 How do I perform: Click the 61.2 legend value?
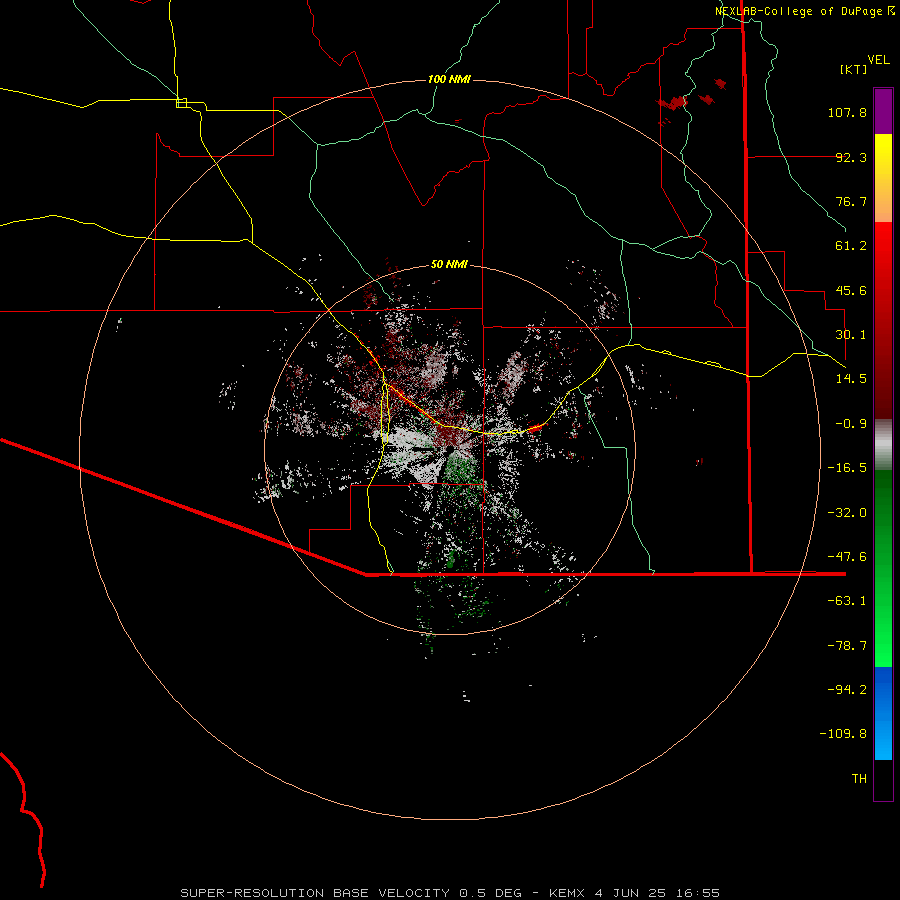tap(851, 246)
